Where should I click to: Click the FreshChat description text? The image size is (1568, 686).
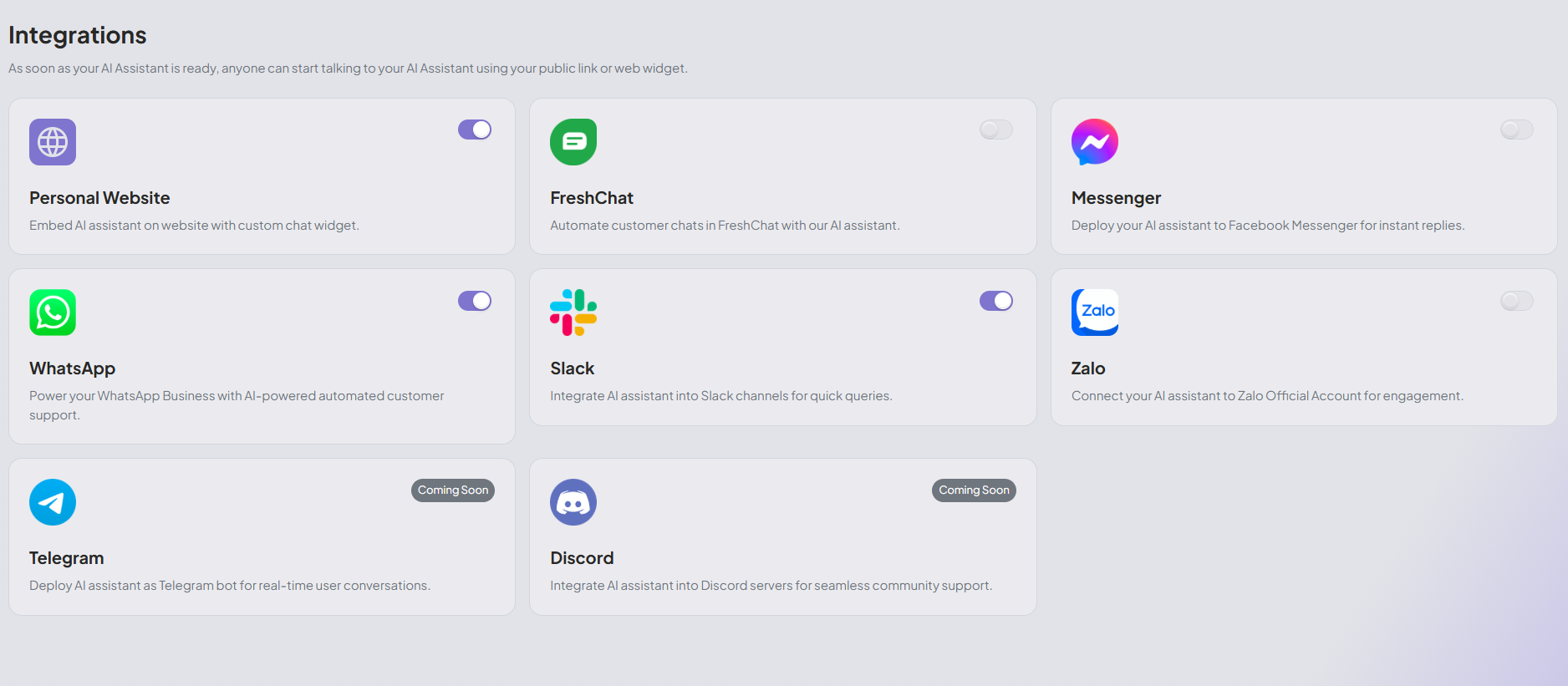pyautogui.click(x=724, y=225)
